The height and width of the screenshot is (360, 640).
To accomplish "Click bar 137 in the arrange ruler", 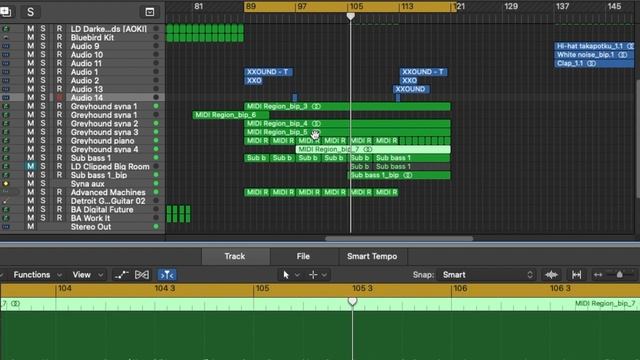I will click(562, 7).
